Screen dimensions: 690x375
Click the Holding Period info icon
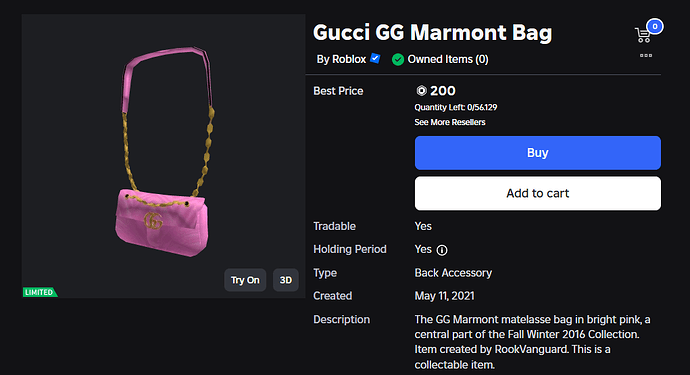(x=442, y=250)
